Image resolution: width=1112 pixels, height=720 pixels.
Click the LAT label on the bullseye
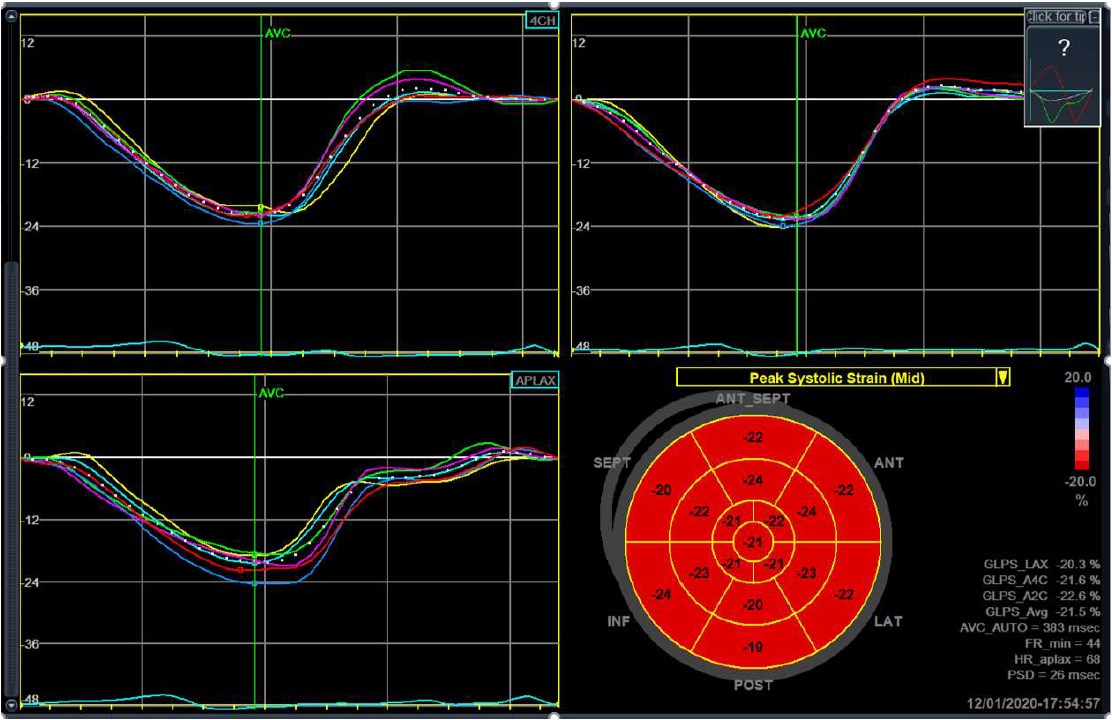888,621
